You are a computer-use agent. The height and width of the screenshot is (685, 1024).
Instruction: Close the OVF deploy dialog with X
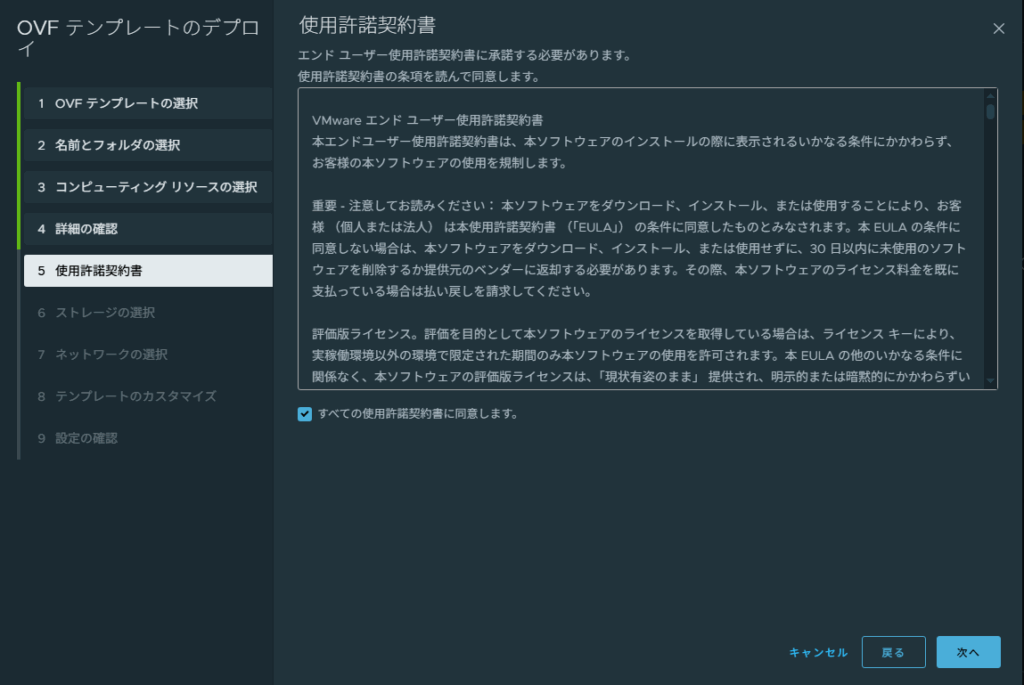pyautogui.click(x=998, y=29)
